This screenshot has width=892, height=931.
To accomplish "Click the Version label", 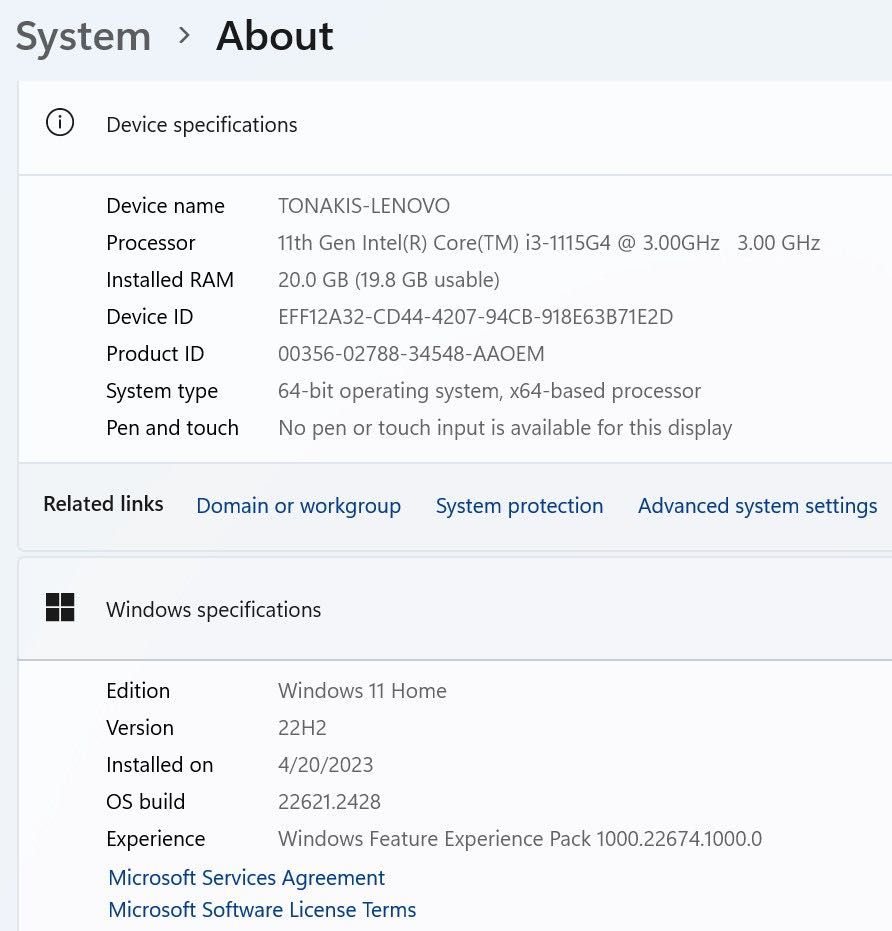I will (x=140, y=728).
